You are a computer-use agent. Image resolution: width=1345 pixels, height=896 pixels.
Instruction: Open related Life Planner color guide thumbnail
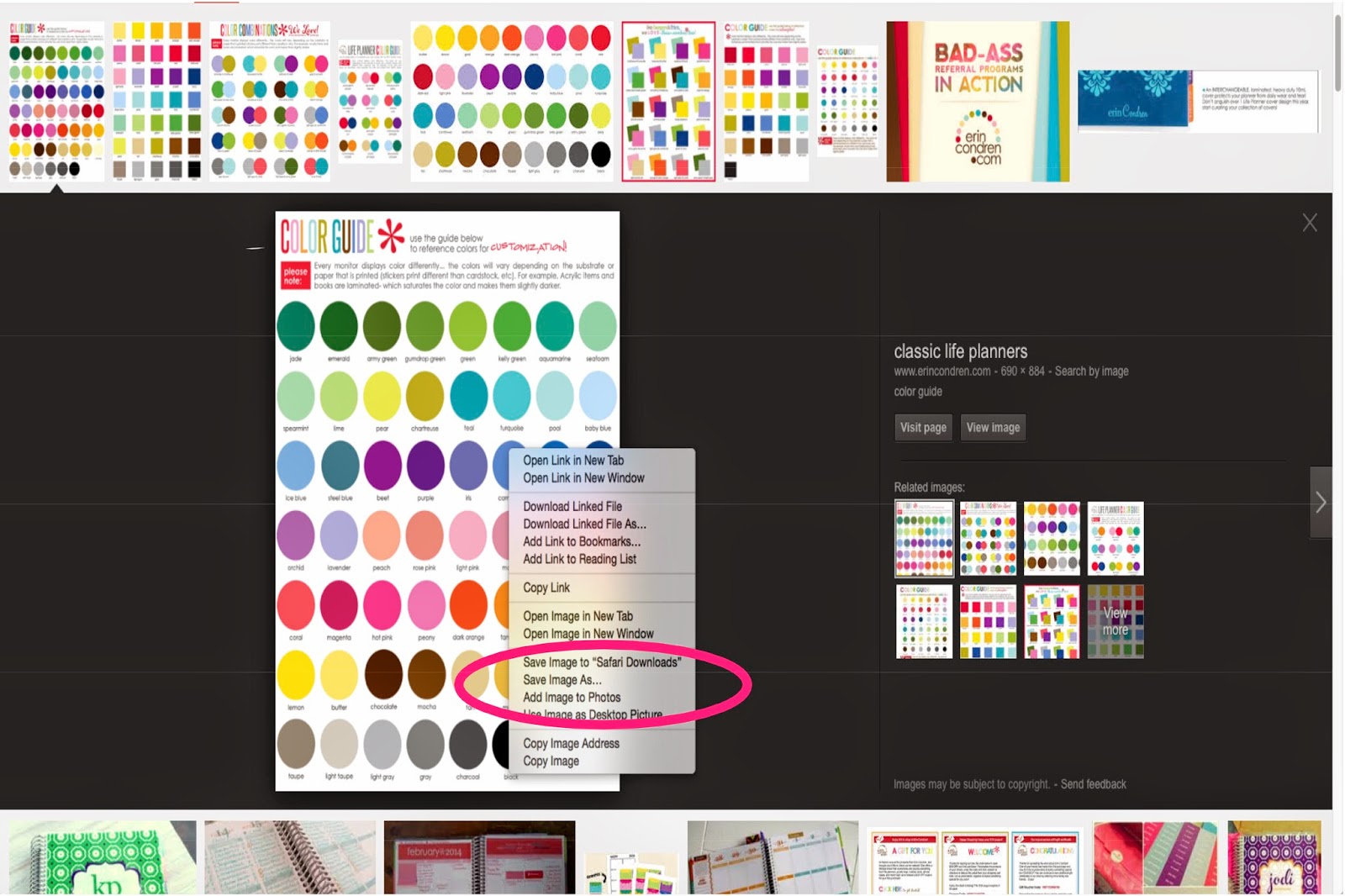(1116, 538)
